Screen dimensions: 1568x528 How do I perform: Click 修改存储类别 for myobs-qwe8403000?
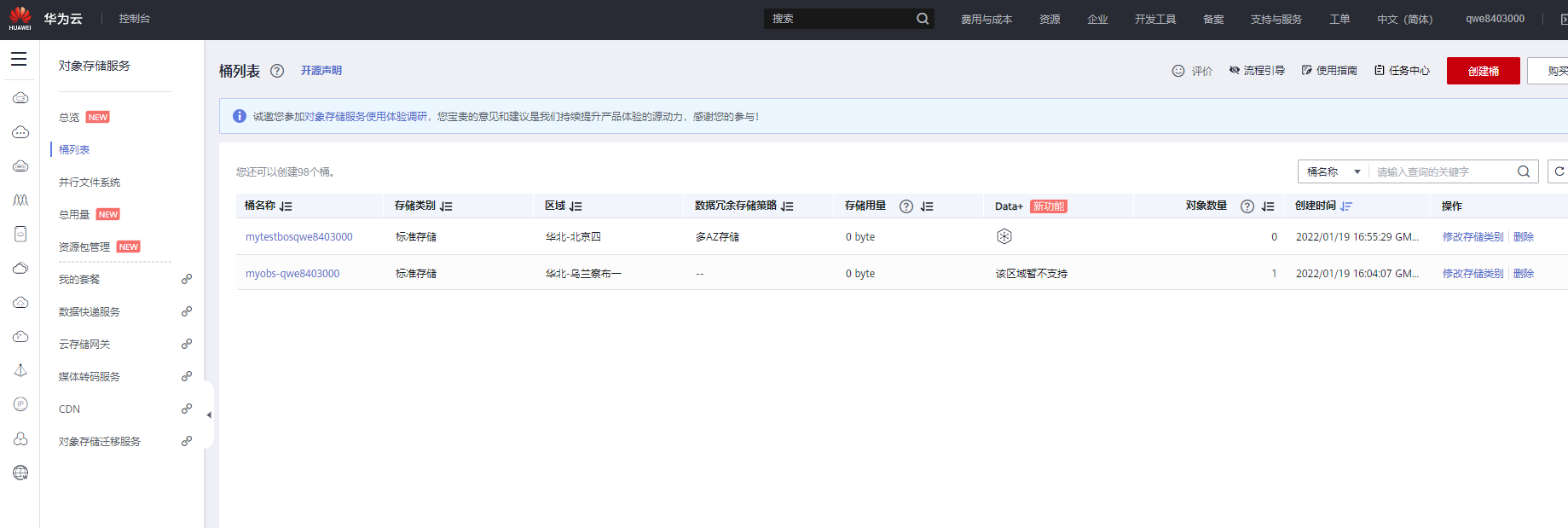(x=1473, y=273)
